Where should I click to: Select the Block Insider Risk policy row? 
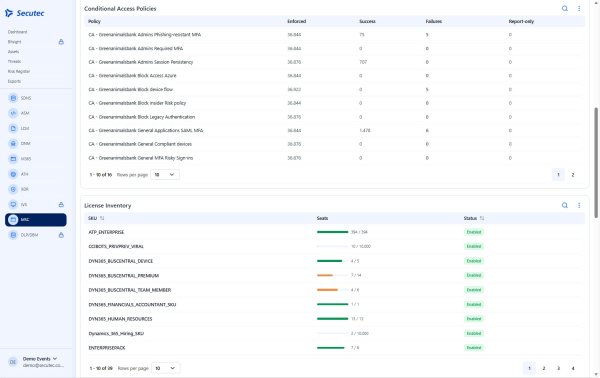334,103
